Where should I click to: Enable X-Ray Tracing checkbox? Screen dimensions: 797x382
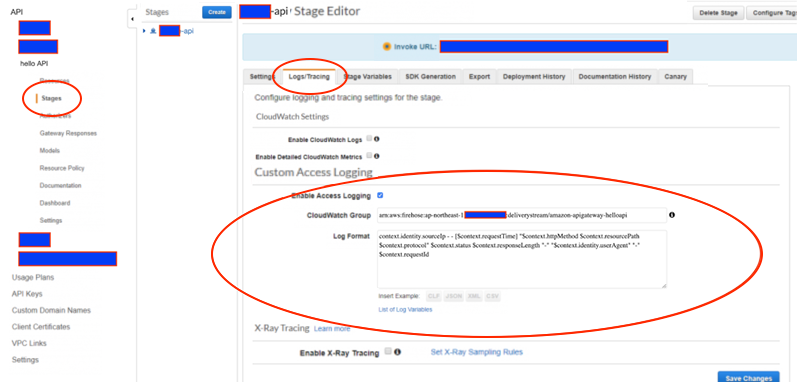[x=388, y=351]
